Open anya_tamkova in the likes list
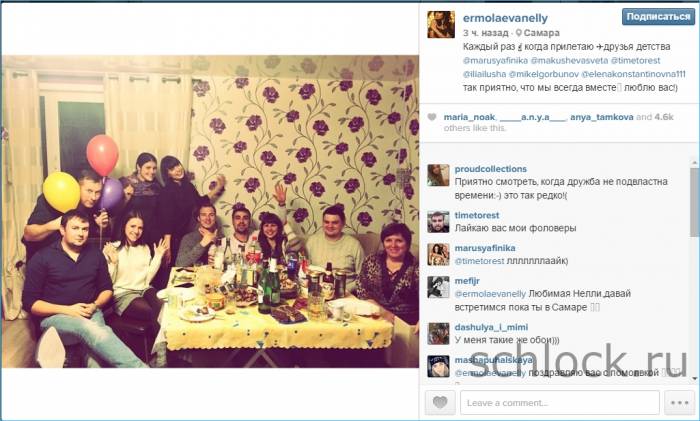 (601, 117)
